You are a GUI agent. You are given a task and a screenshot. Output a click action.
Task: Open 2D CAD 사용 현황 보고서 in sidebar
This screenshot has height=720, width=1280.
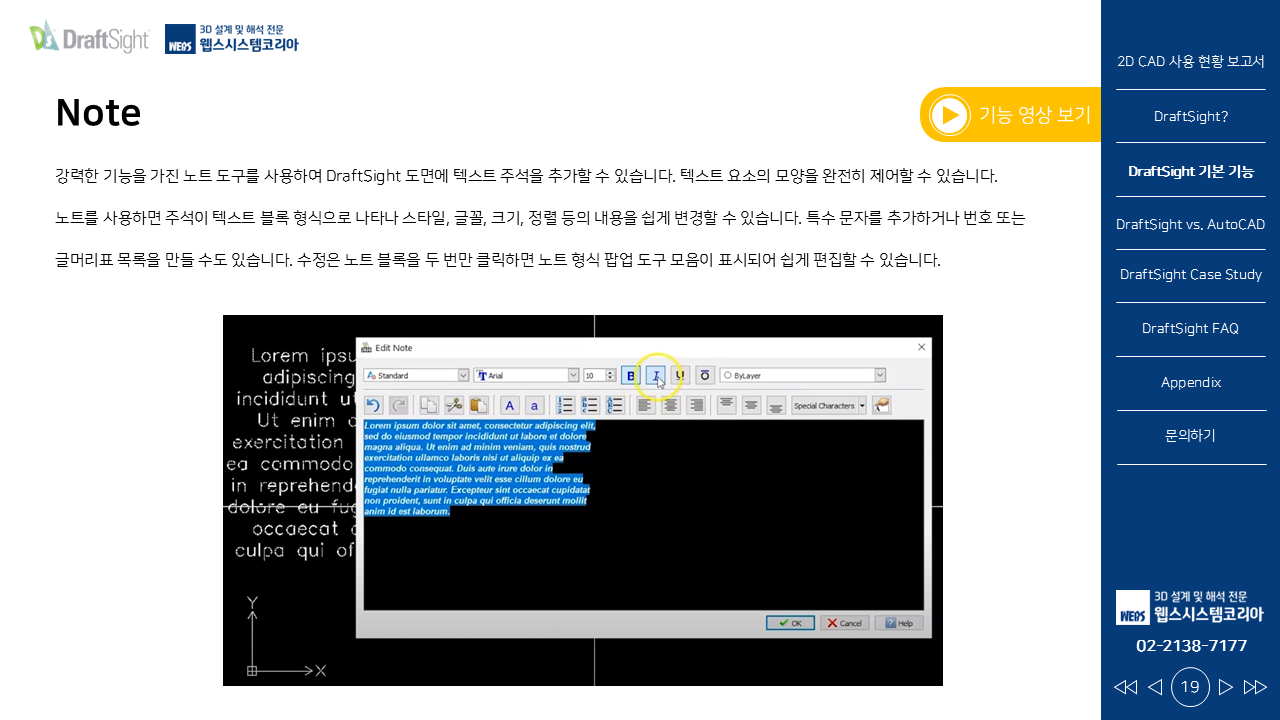click(x=1190, y=61)
